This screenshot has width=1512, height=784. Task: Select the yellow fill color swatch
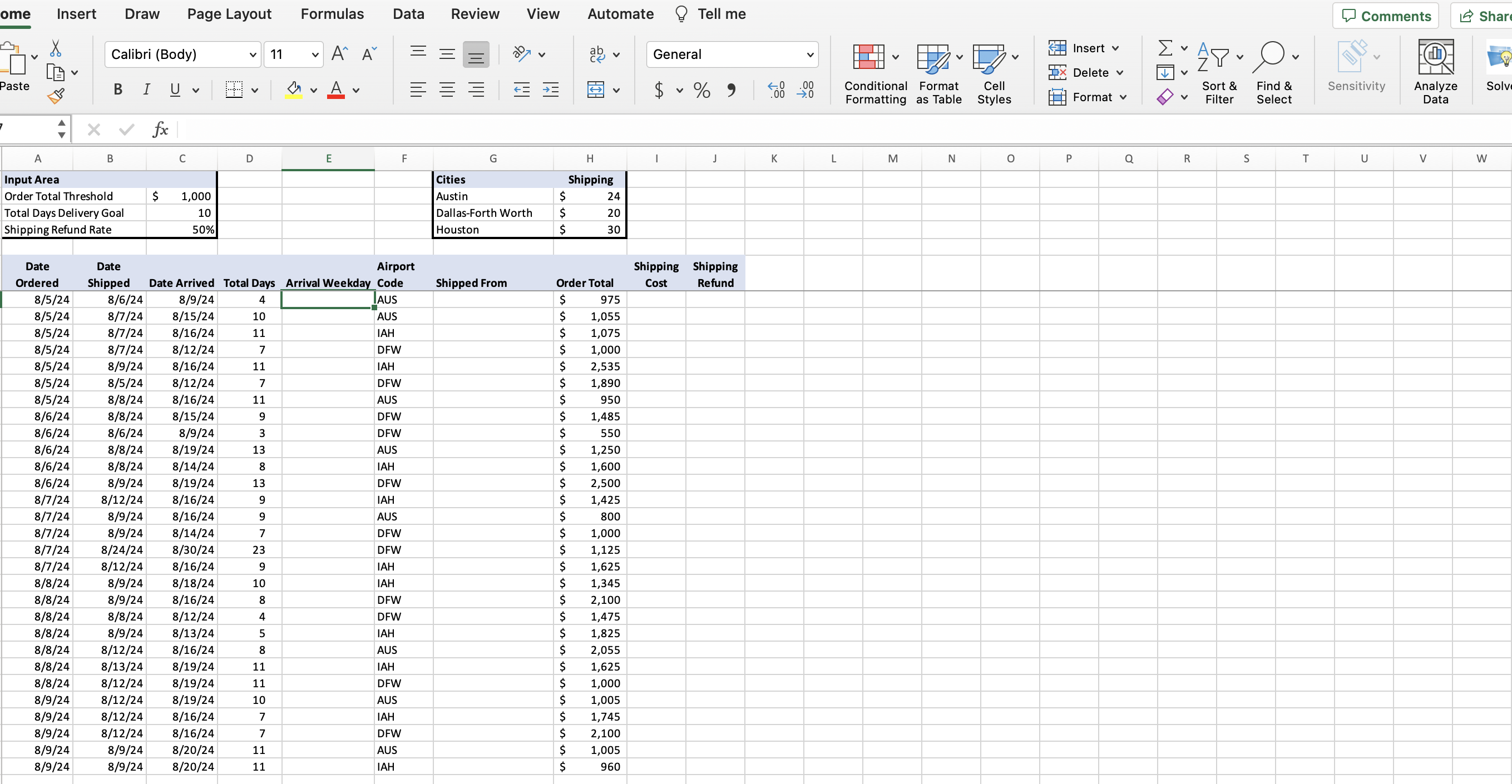(295, 96)
